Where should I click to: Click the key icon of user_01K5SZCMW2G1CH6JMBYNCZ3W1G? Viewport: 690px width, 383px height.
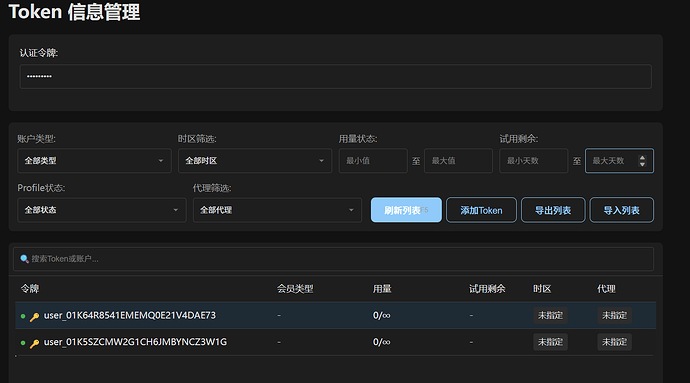click(34, 343)
